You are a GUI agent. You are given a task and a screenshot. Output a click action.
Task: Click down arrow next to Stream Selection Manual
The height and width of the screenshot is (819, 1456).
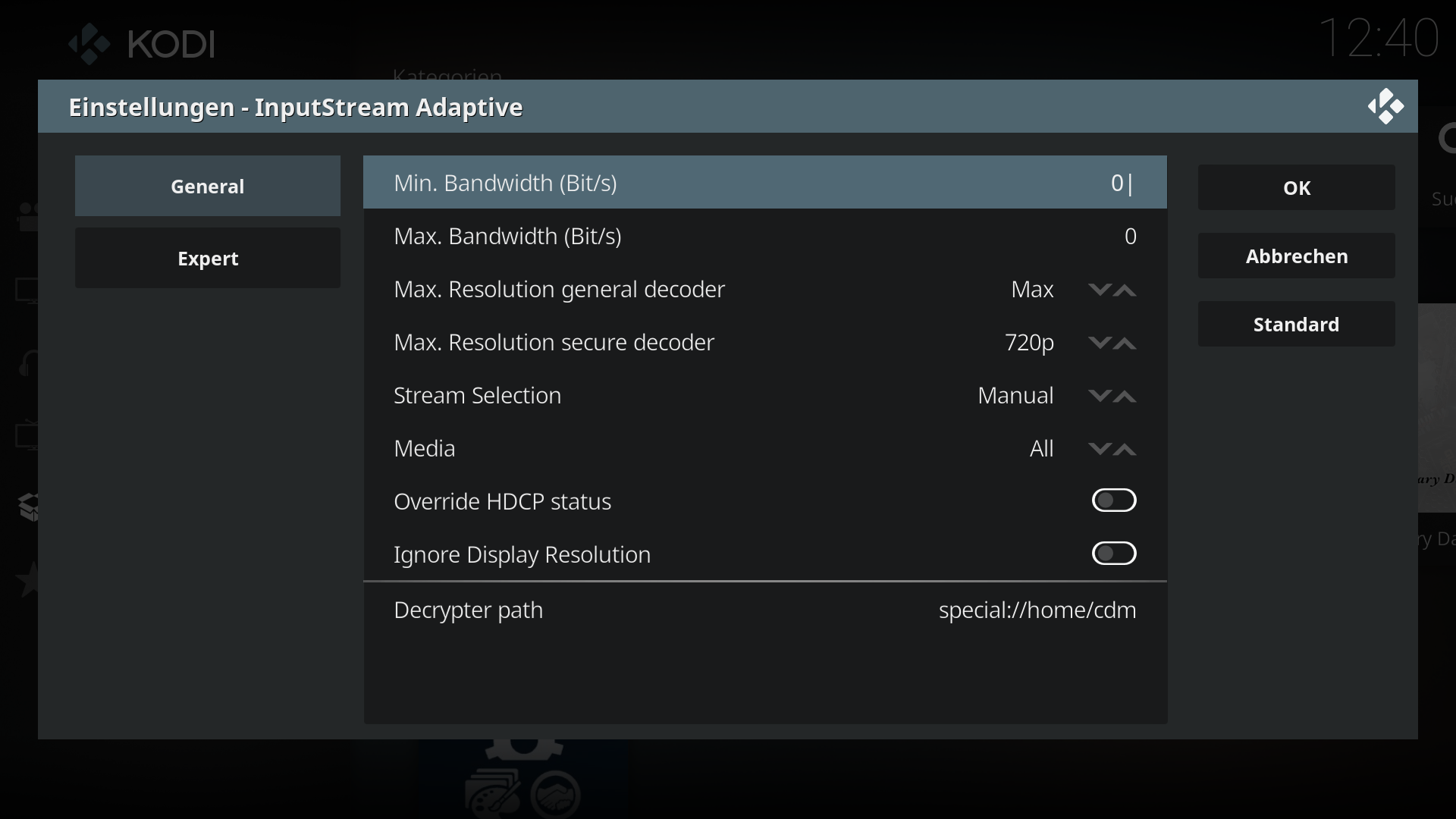point(1100,396)
